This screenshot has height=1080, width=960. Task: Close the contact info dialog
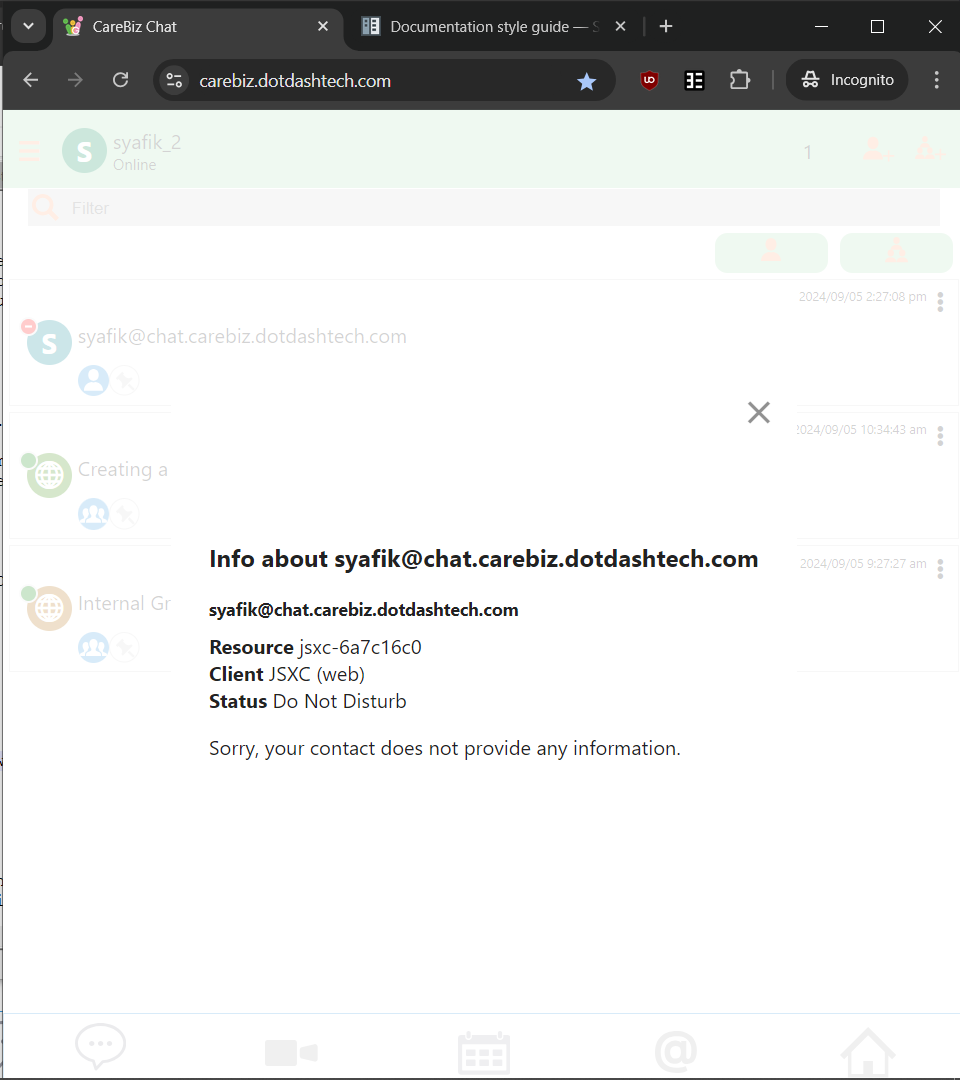click(759, 412)
